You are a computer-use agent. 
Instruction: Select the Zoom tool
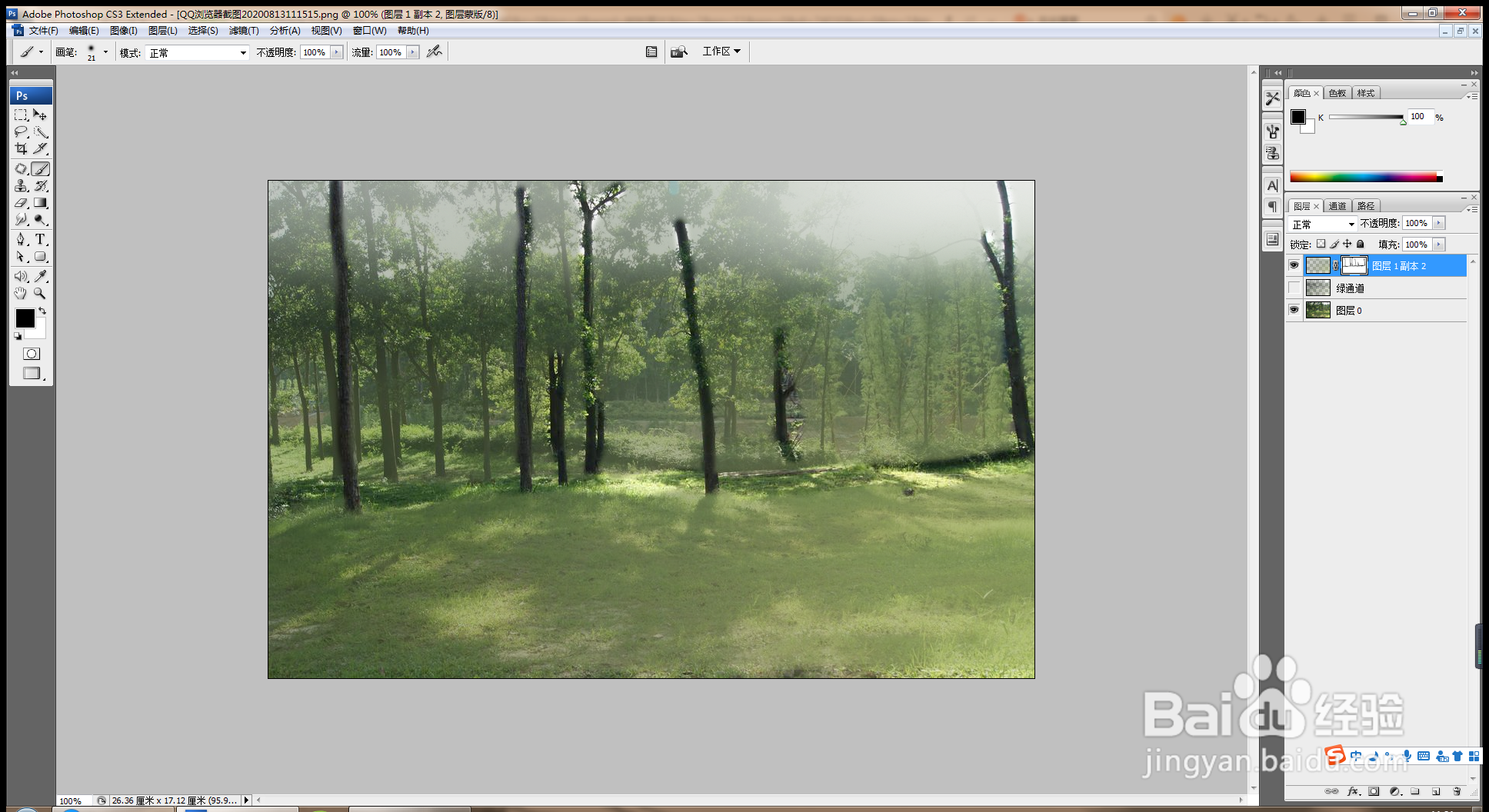pos(41,293)
